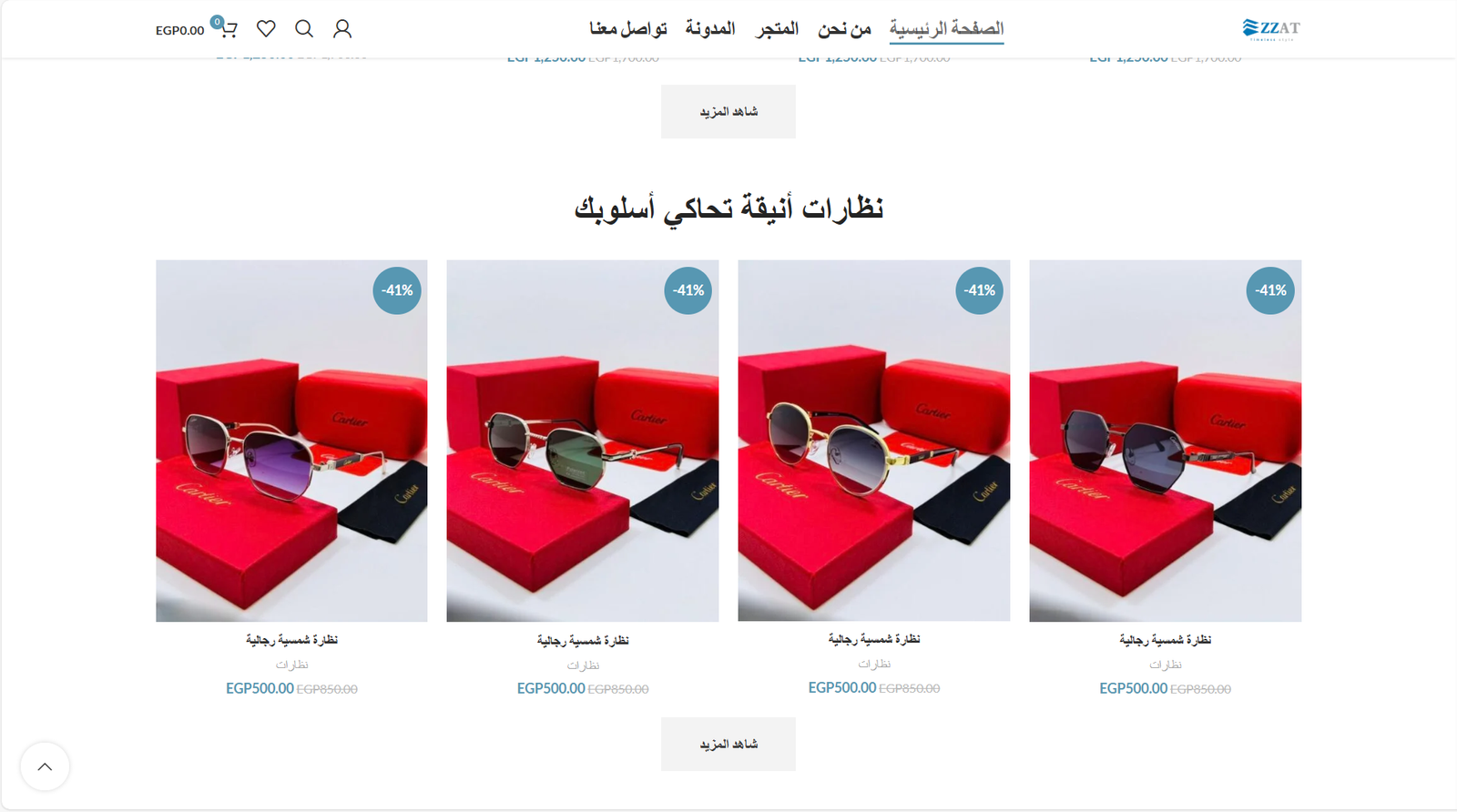This screenshot has width=1457, height=812.
Task: Click the back-to-top arrow button
Action: tap(45, 766)
